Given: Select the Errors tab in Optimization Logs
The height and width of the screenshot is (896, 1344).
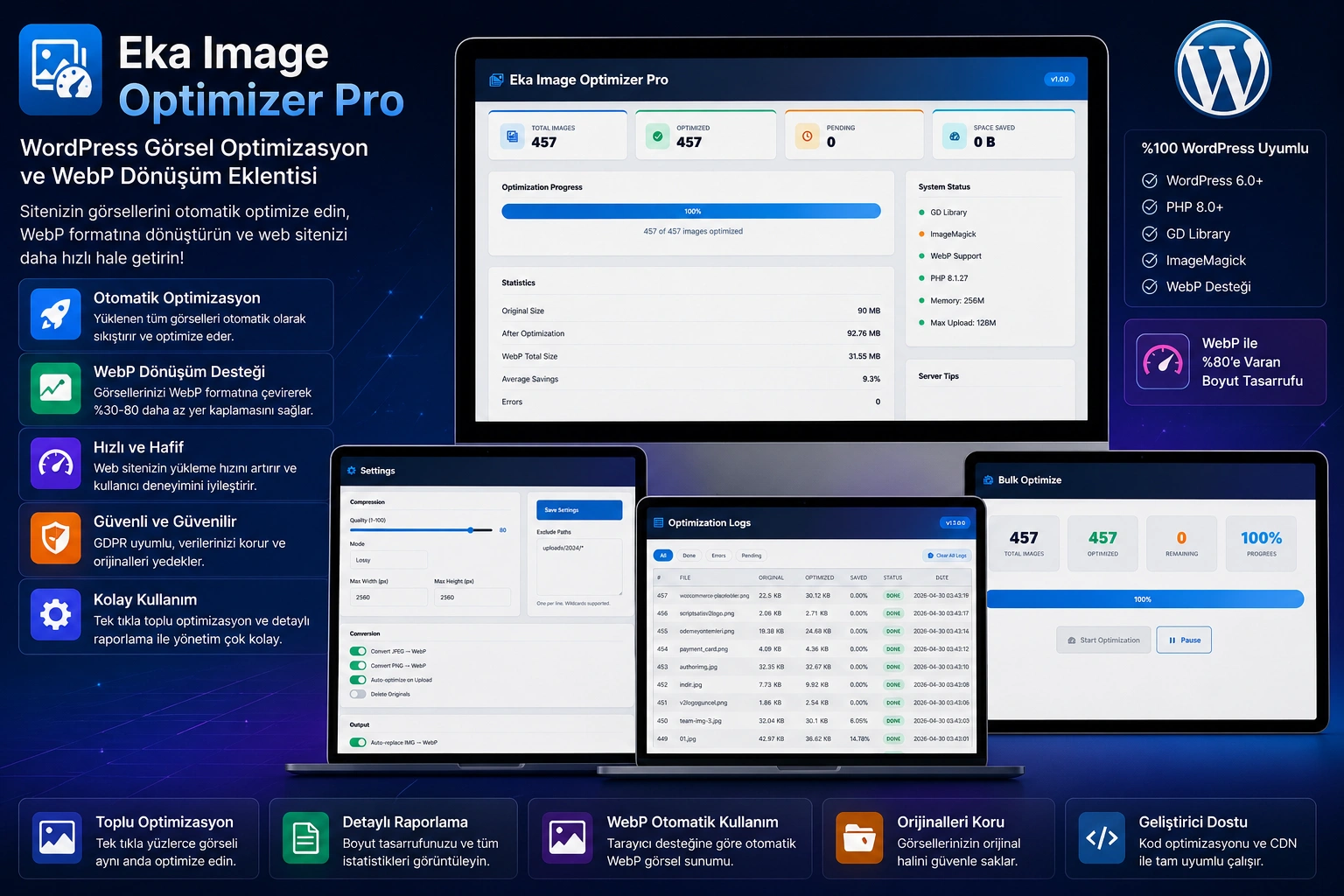Looking at the screenshot, I should (718, 556).
